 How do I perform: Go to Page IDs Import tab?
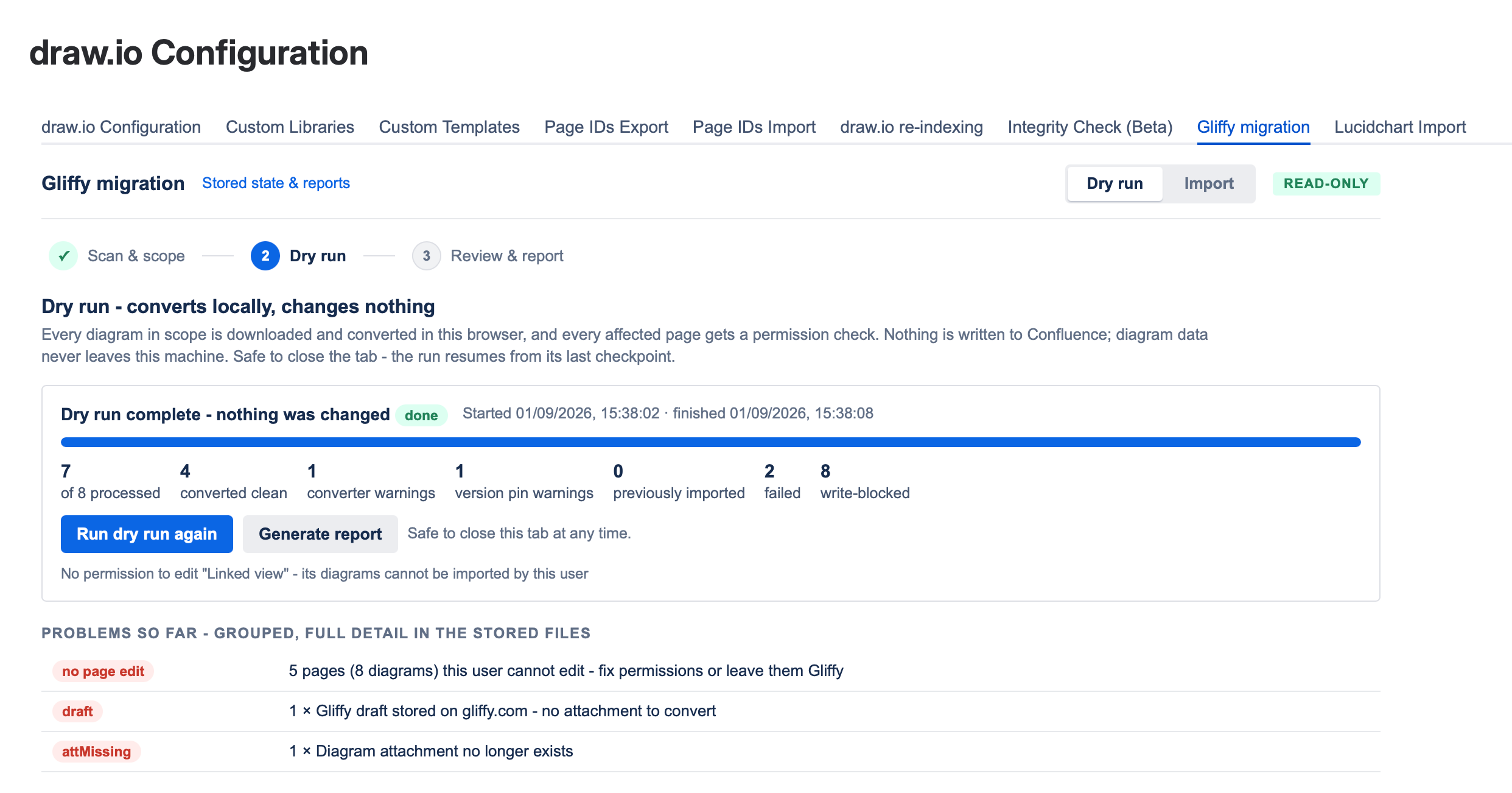pos(754,127)
